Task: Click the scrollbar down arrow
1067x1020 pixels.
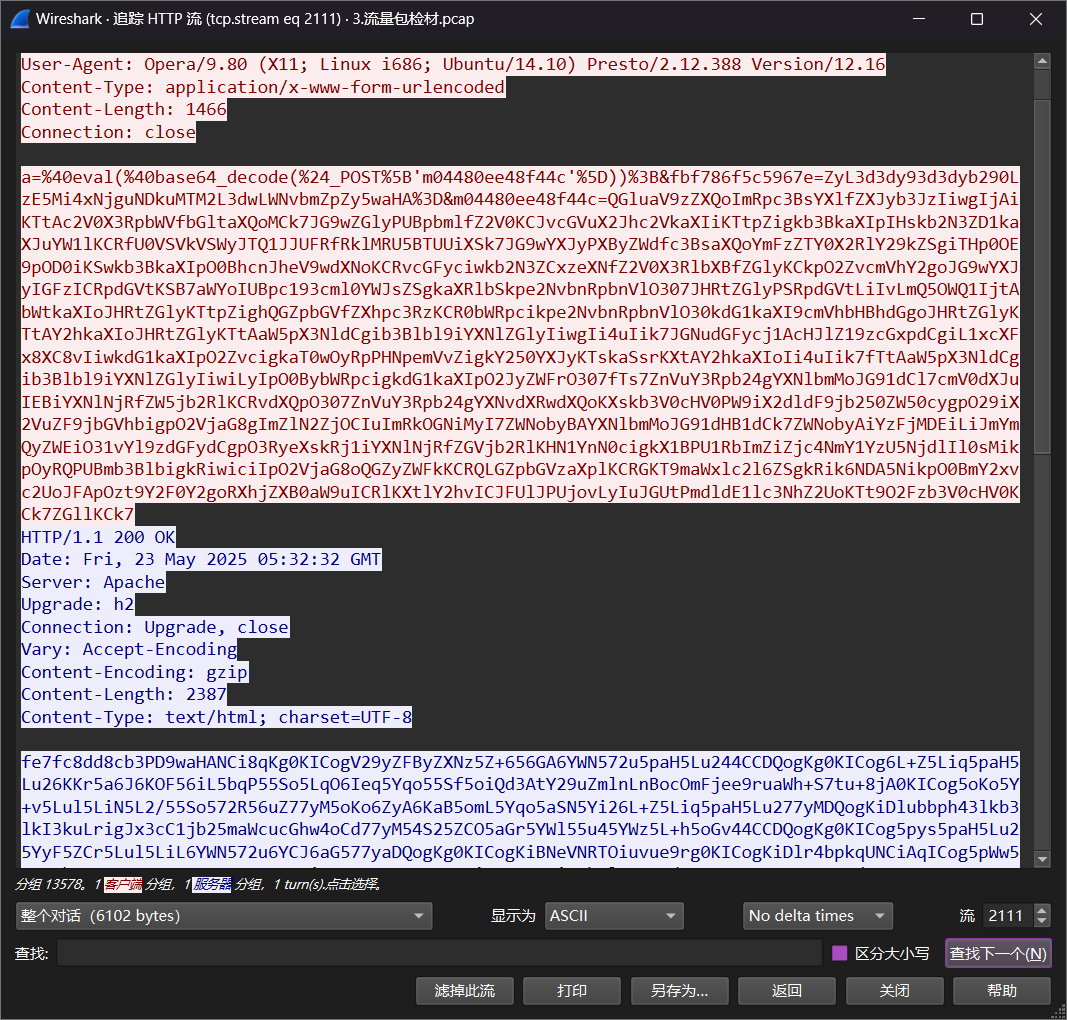Action: click(x=1042, y=859)
